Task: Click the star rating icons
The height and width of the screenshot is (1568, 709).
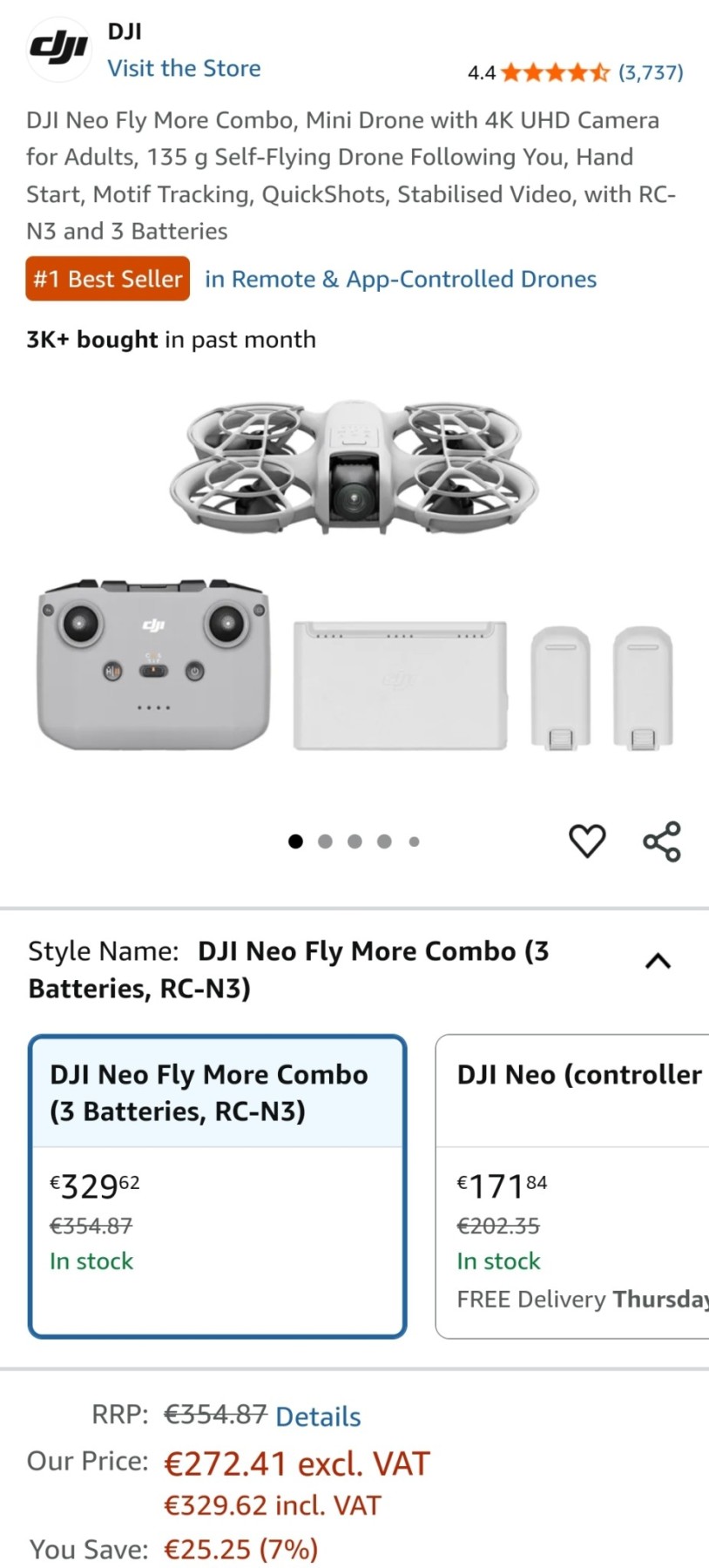Action: pos(555,72)
